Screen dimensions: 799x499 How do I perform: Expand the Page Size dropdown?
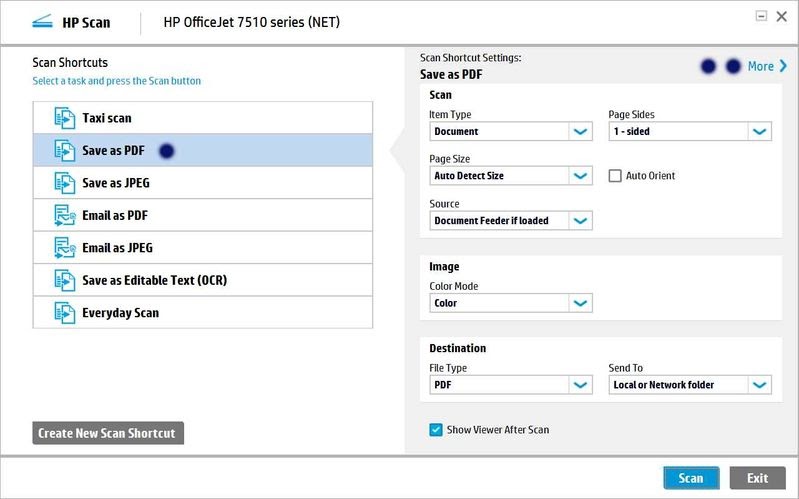pos(511,176)
